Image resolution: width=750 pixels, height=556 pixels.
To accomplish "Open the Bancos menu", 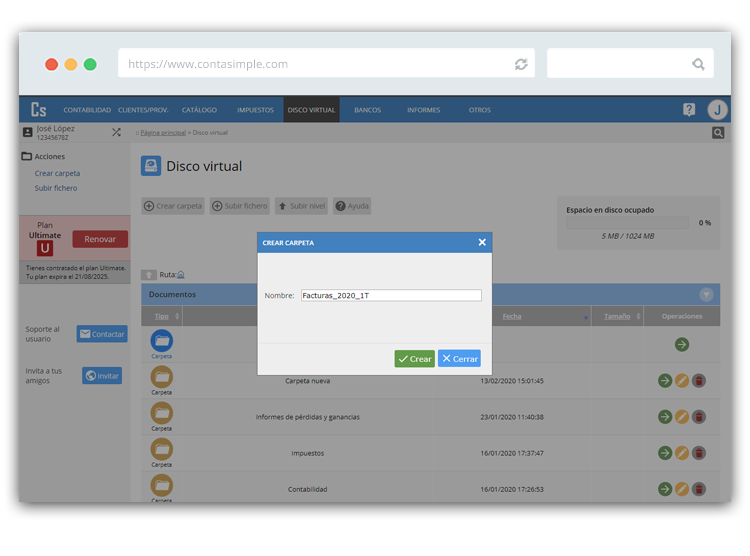I will tap(367, 110).
